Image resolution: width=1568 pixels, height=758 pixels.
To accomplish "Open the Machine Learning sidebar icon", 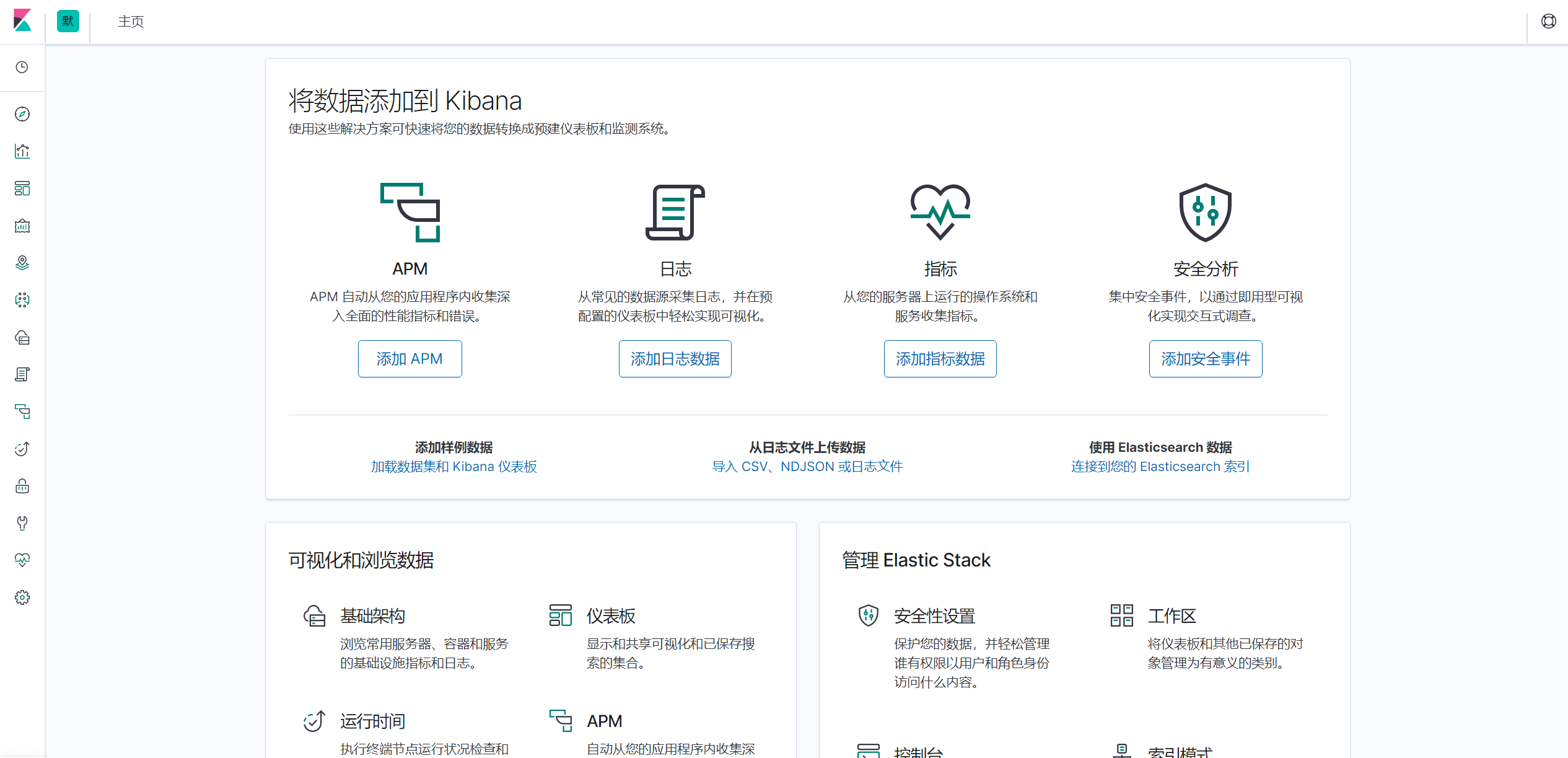I will (x=22, y=300).
